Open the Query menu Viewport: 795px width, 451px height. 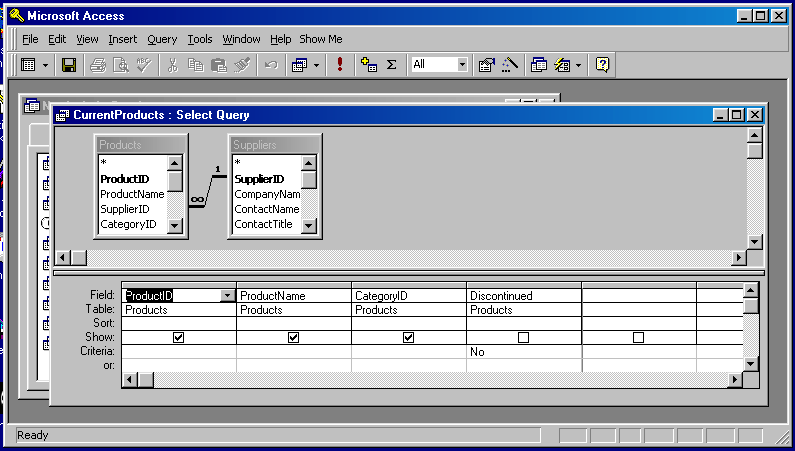(162, 39)
